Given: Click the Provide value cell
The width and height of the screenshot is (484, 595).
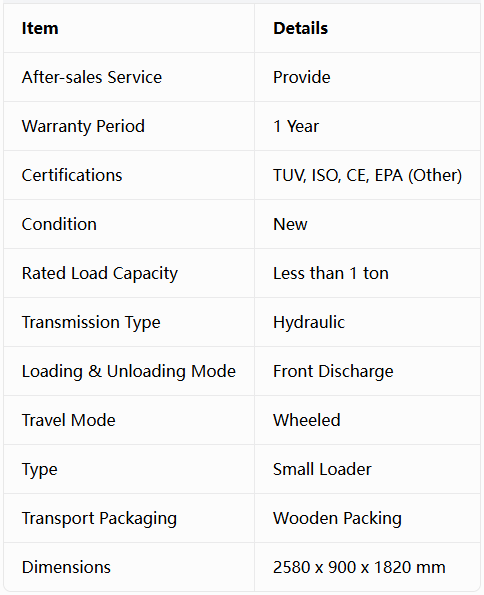Looking at the screenshot, I should 302,77.
